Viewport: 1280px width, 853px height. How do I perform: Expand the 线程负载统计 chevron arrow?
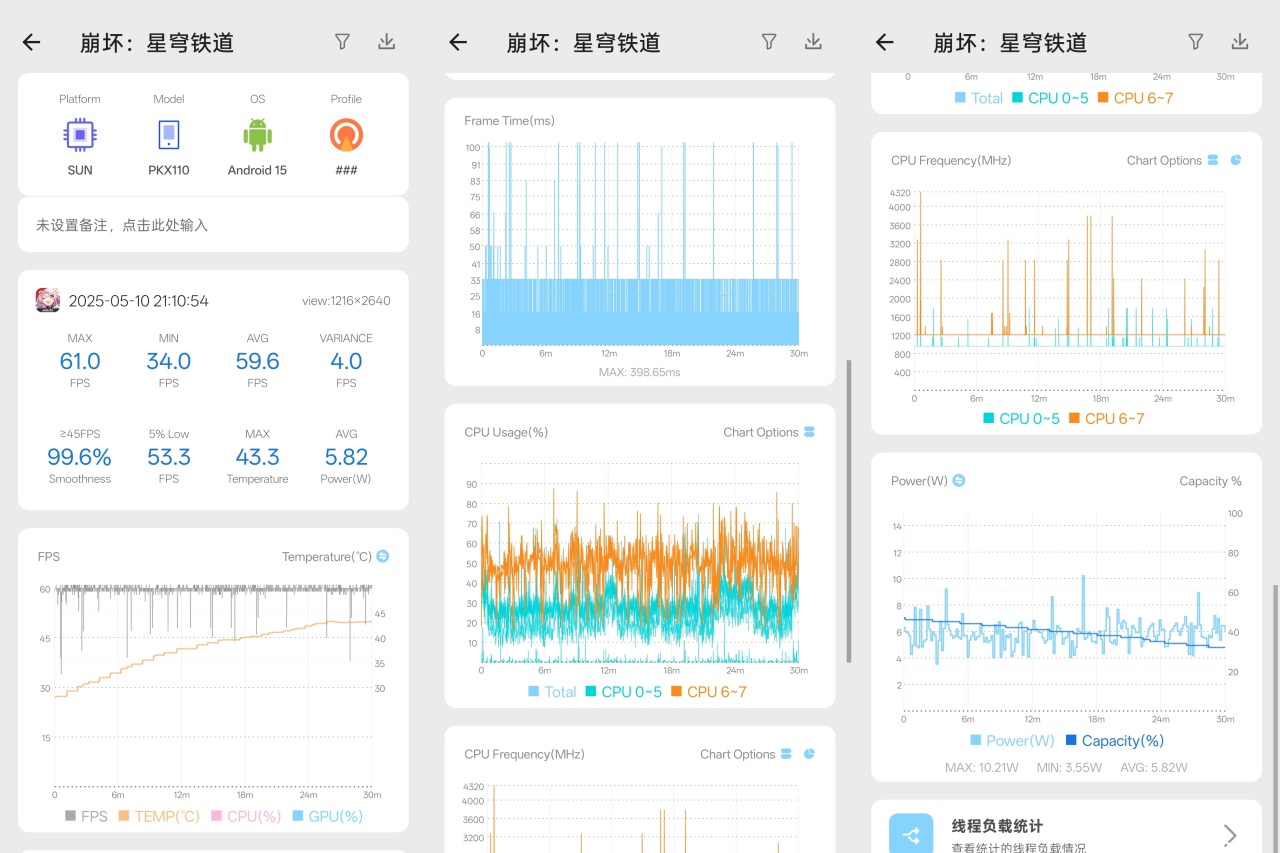tap(1230, 836)
